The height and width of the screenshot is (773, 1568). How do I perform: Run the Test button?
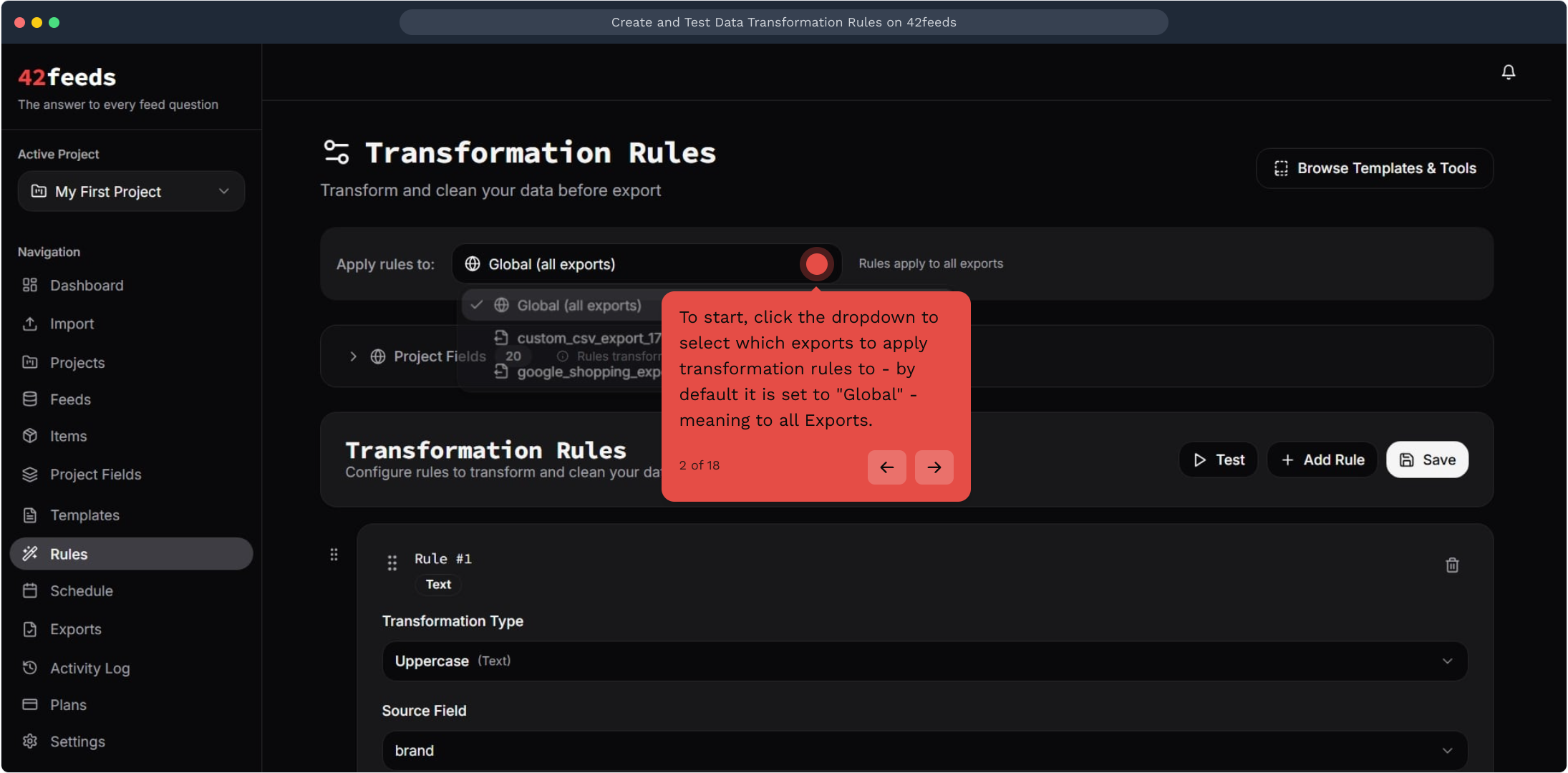1218,460
